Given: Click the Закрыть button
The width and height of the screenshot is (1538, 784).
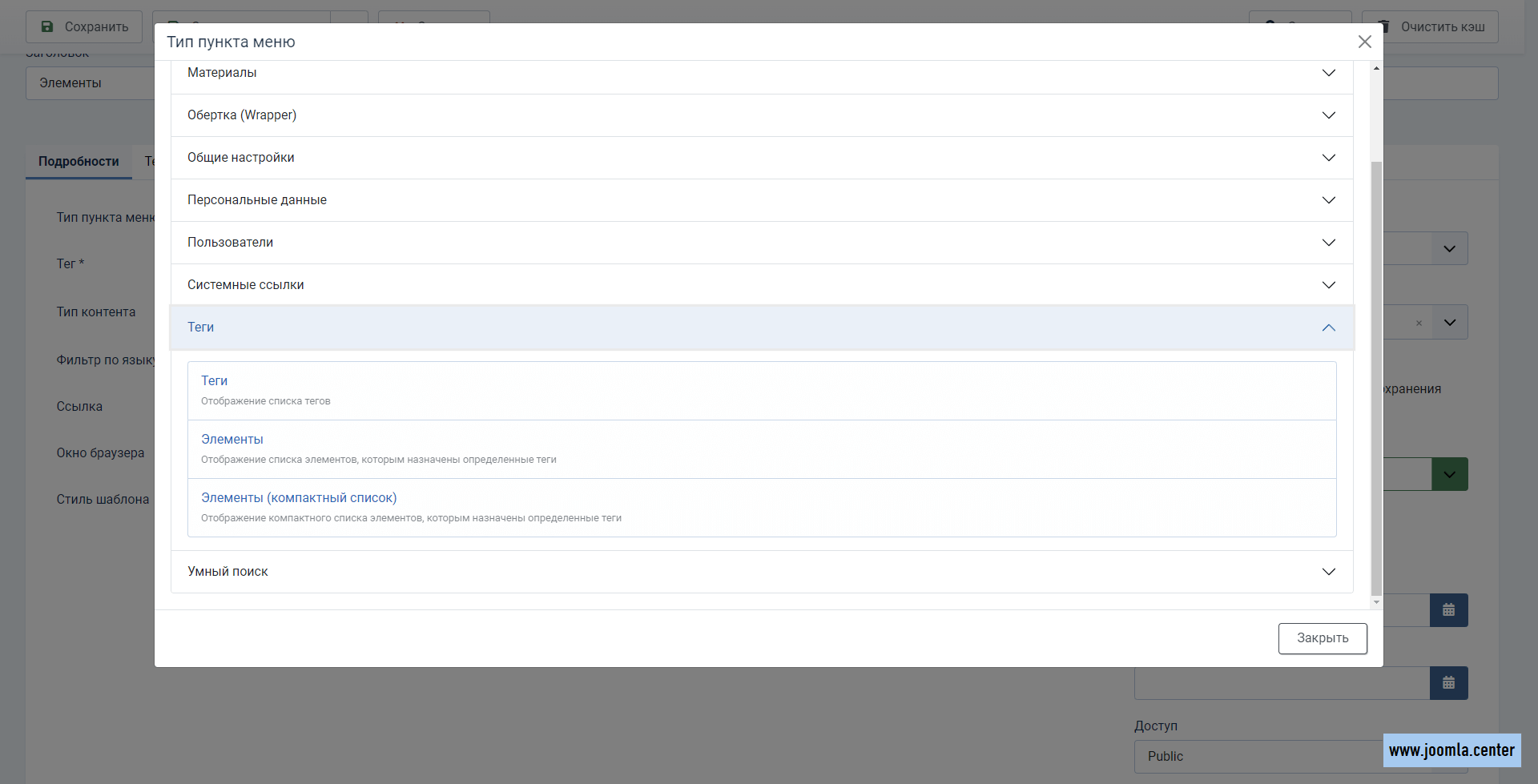Looking at the screenshot, I should (x=1322, y=638).
